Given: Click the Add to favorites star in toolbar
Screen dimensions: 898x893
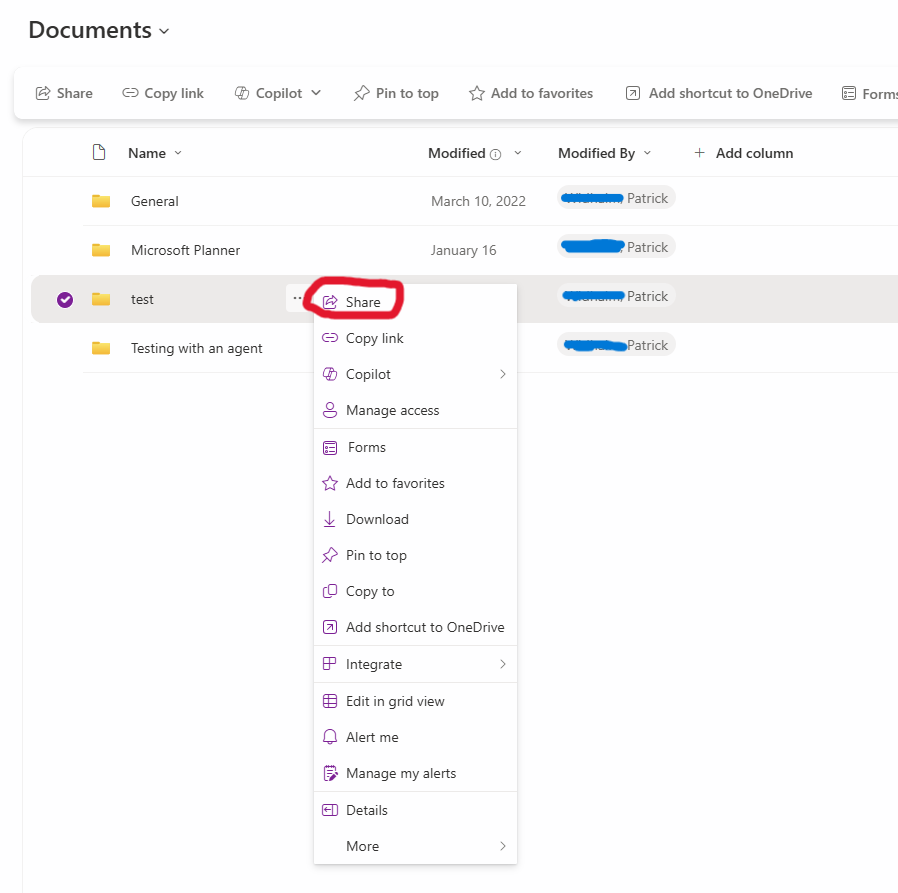Looking at the screenshot, I should click(476, 93).
